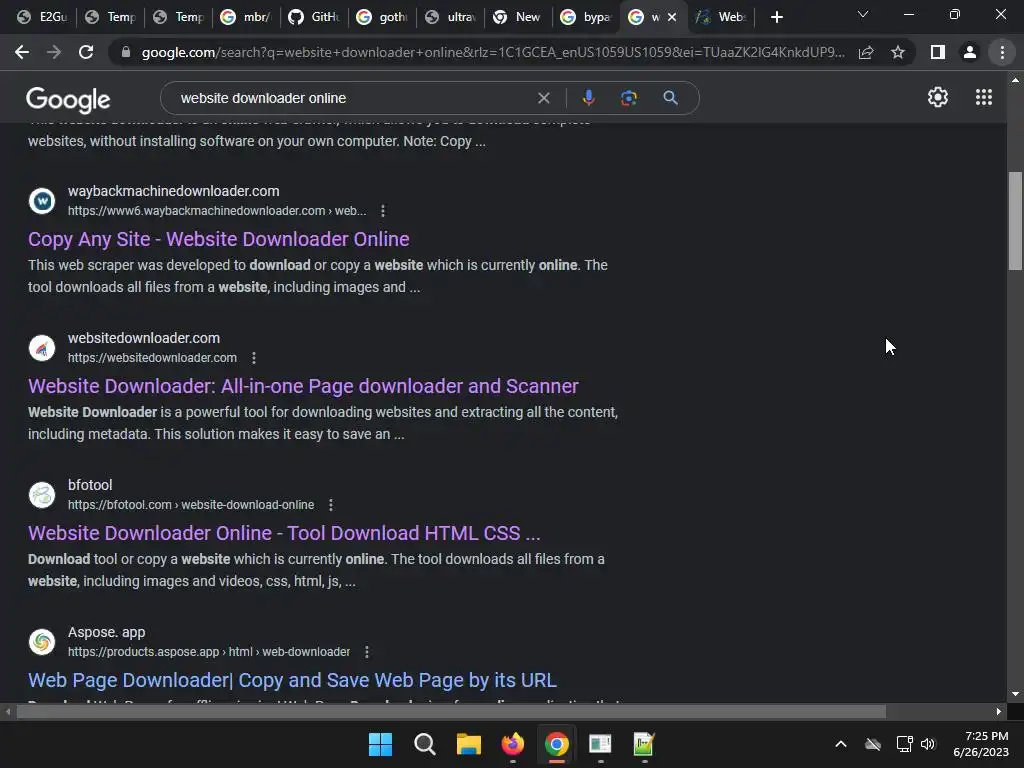
Task: Switch to the bypa tab
Action: click(586, 17)
